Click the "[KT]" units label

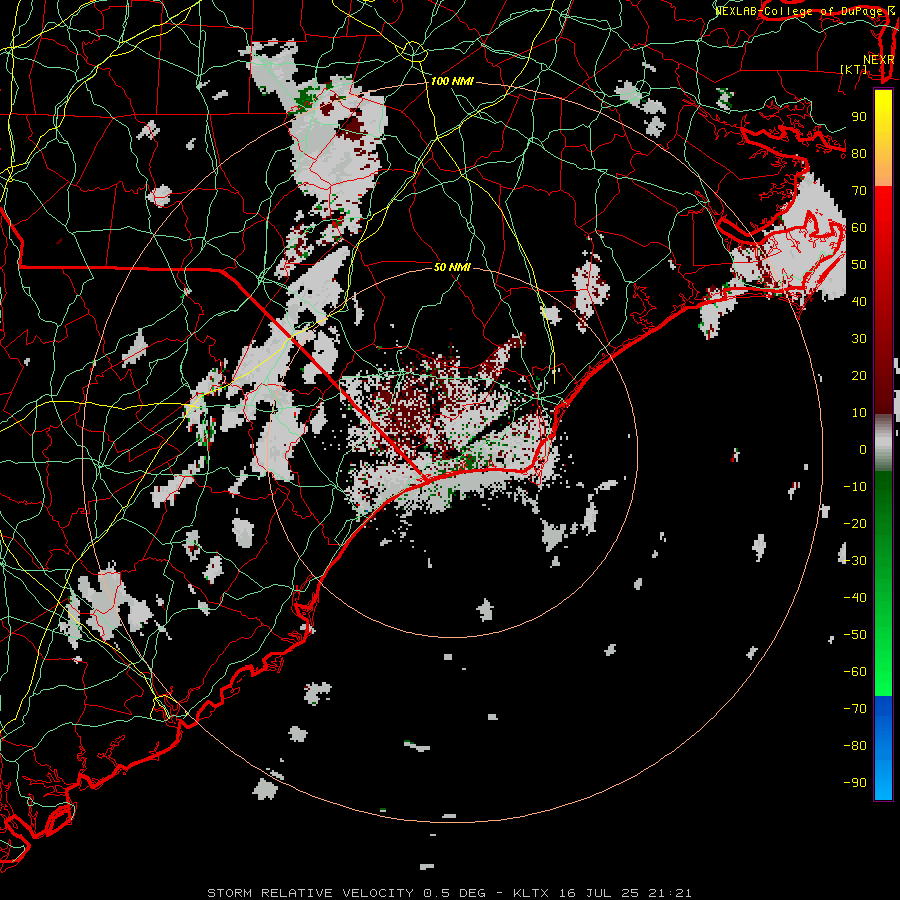(x=854, y=69)
